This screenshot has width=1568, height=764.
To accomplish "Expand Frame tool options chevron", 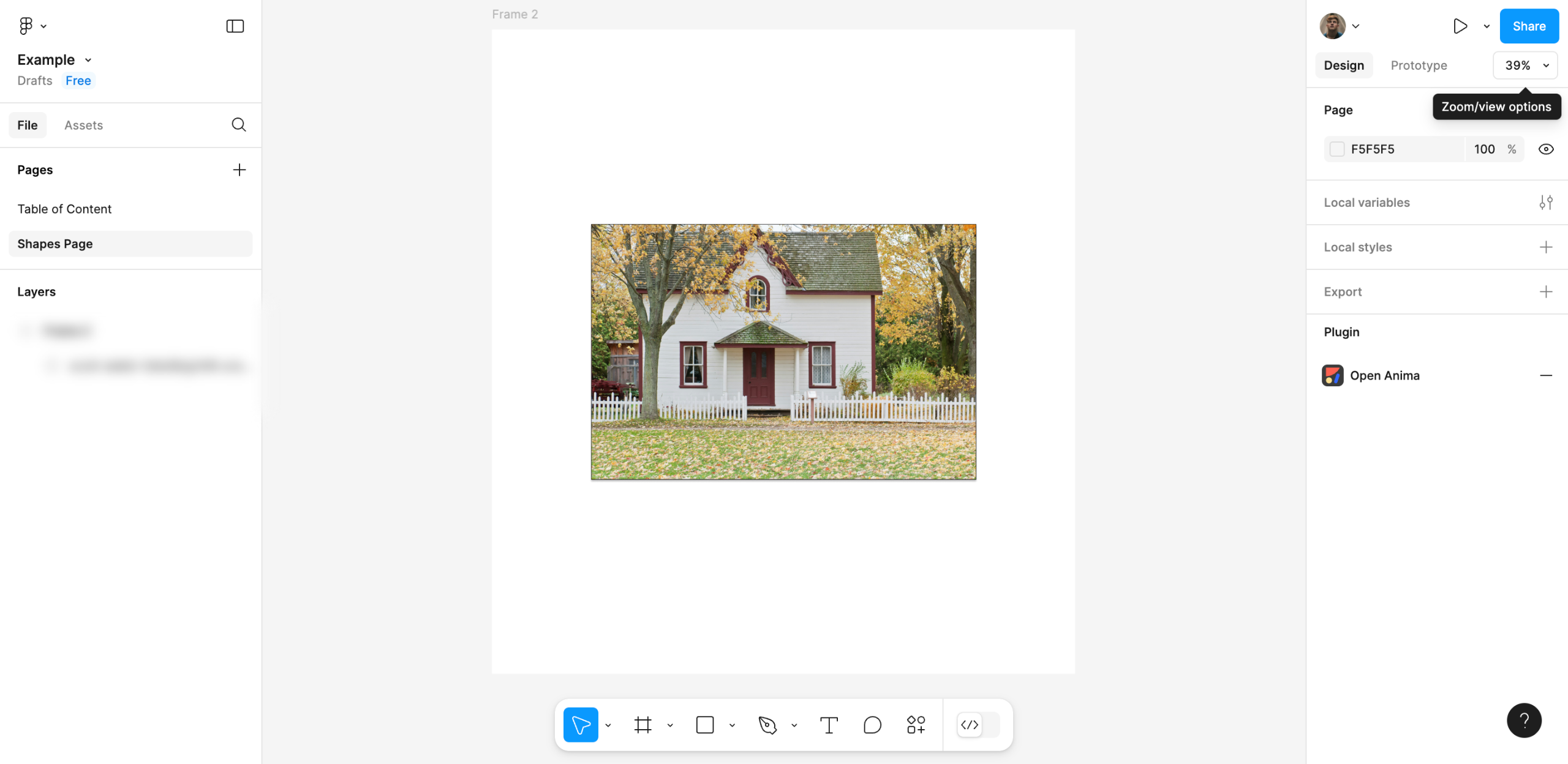I will (x=670, y=725).
